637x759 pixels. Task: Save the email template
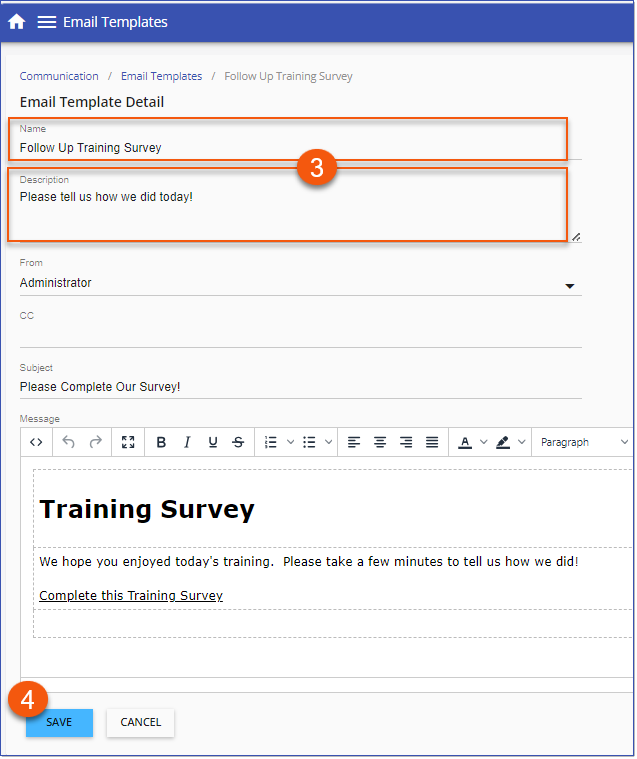point(59,722)
